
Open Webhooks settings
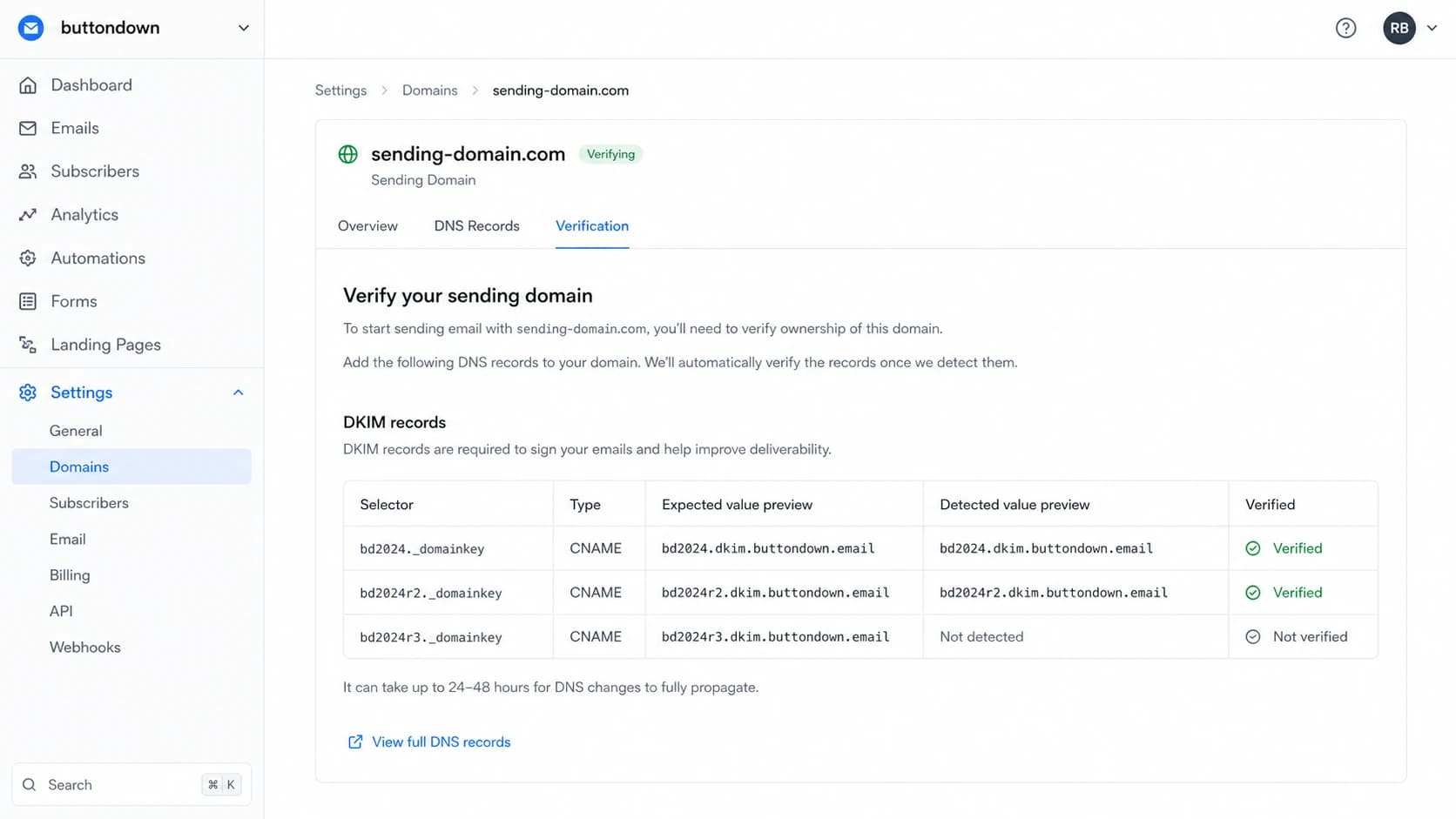point(84,648)
